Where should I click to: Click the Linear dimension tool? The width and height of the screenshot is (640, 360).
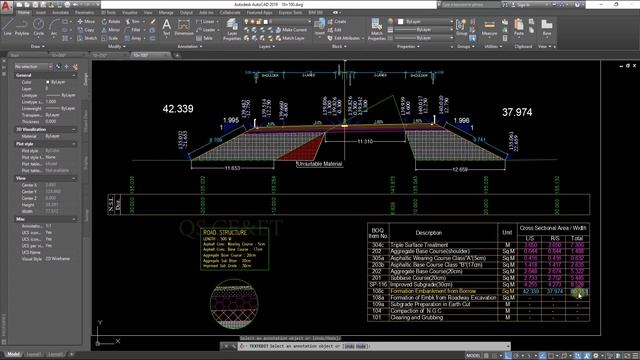point(206,21)
